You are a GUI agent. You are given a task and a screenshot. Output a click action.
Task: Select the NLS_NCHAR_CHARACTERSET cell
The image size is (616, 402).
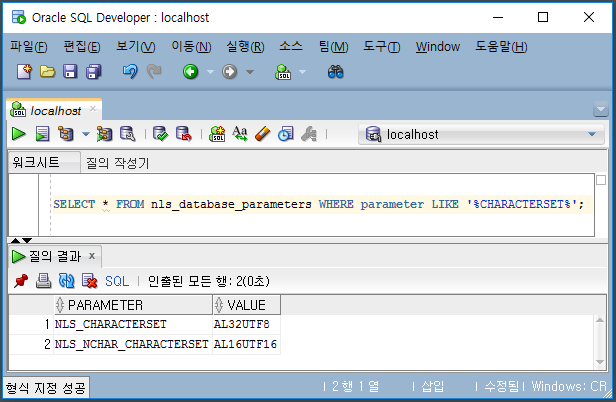(x=133, y=344)
